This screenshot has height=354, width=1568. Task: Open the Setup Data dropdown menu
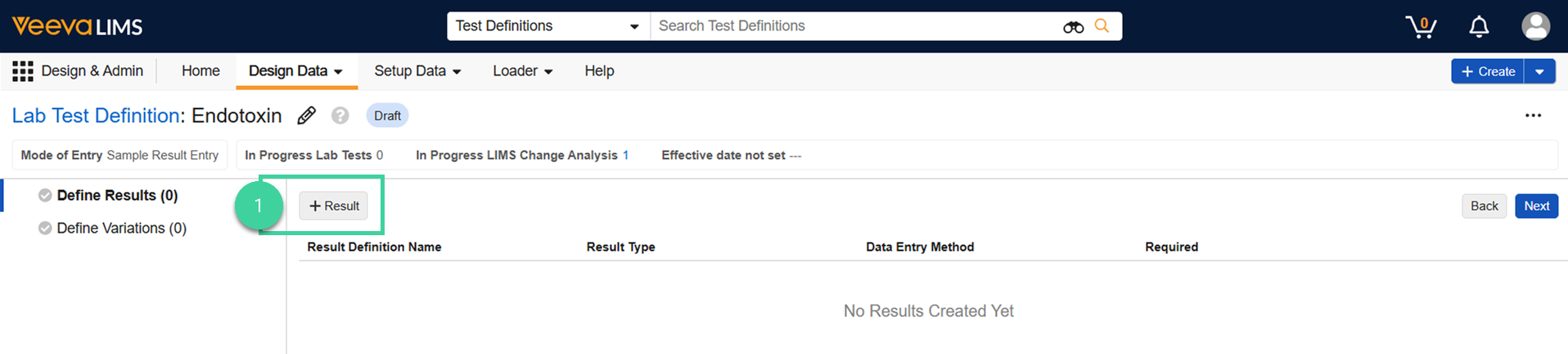click(x=417, y=71)
